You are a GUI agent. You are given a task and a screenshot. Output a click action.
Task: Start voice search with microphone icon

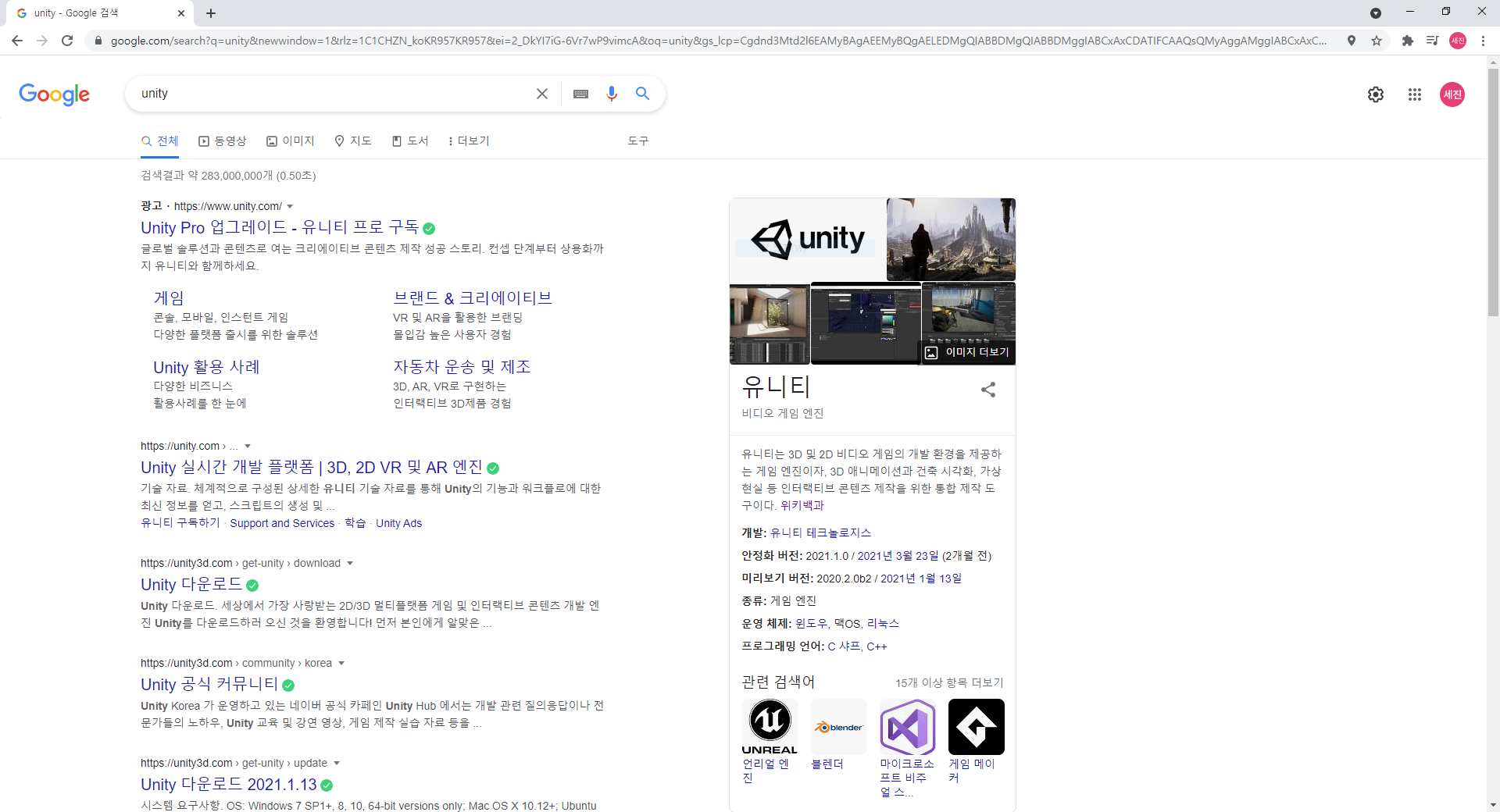click(x=612, y=94)
